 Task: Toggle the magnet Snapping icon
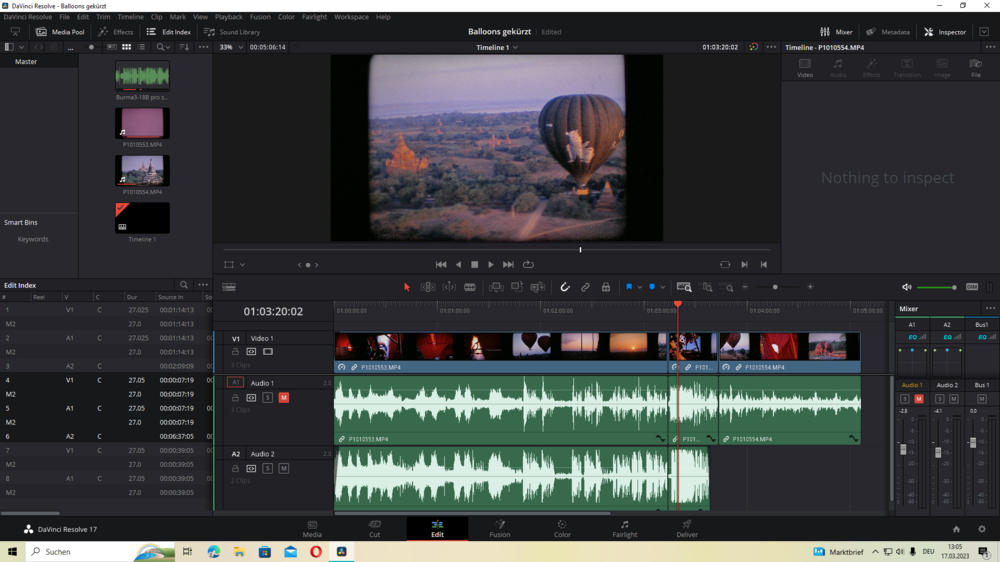pos(565,287)
